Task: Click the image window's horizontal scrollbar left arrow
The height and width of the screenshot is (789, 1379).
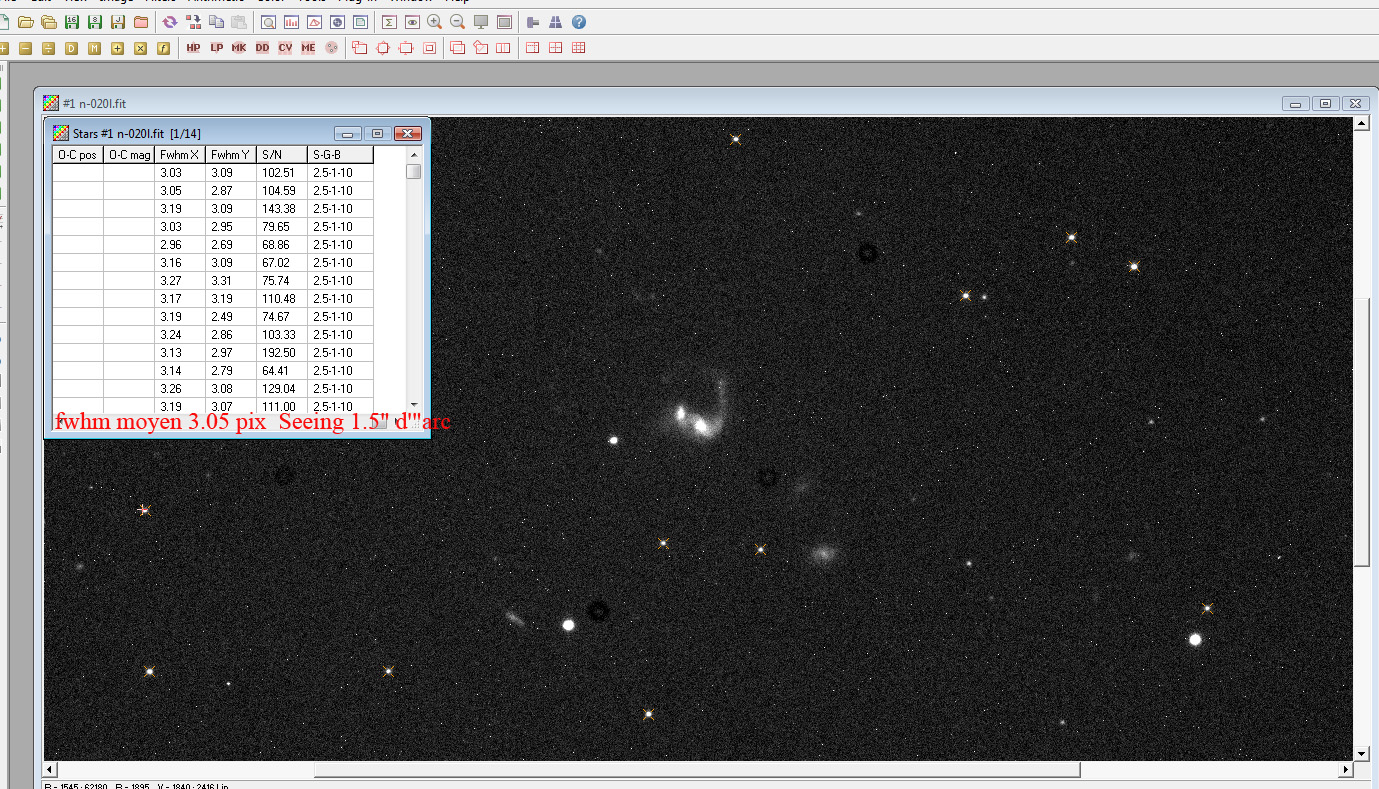Action: (x=51, y=769)
